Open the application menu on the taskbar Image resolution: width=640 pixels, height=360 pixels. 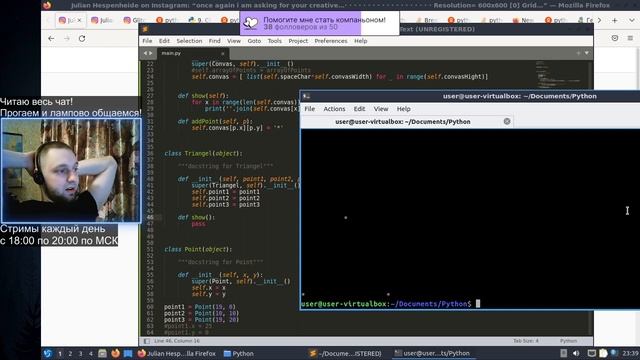[x=48, y=353]
